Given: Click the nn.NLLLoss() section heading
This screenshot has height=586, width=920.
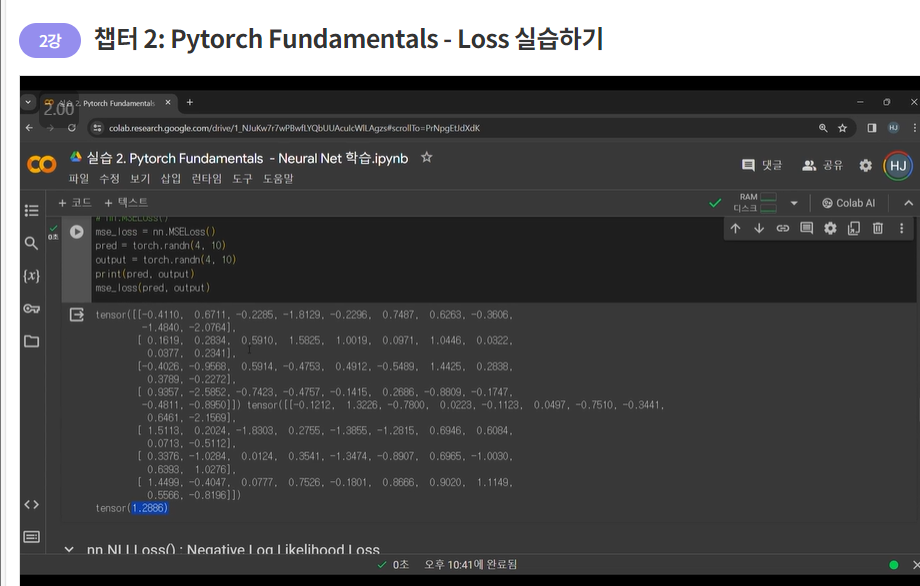Looking at the screenshot, I should 233,550.
